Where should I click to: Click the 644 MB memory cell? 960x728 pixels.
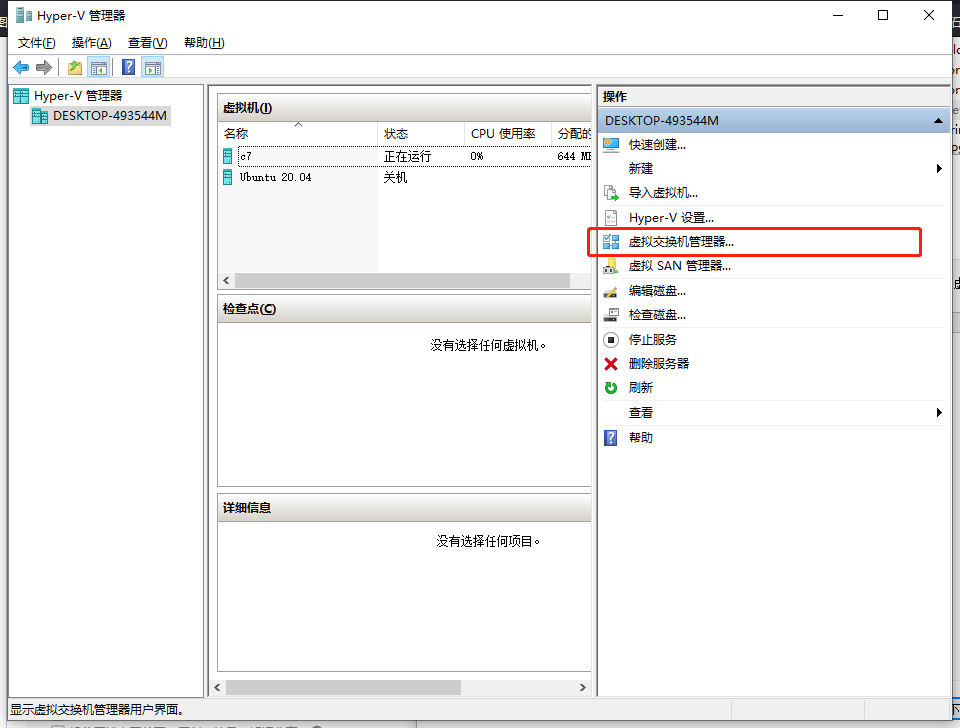pyautogui.click(x=574, y=157)
